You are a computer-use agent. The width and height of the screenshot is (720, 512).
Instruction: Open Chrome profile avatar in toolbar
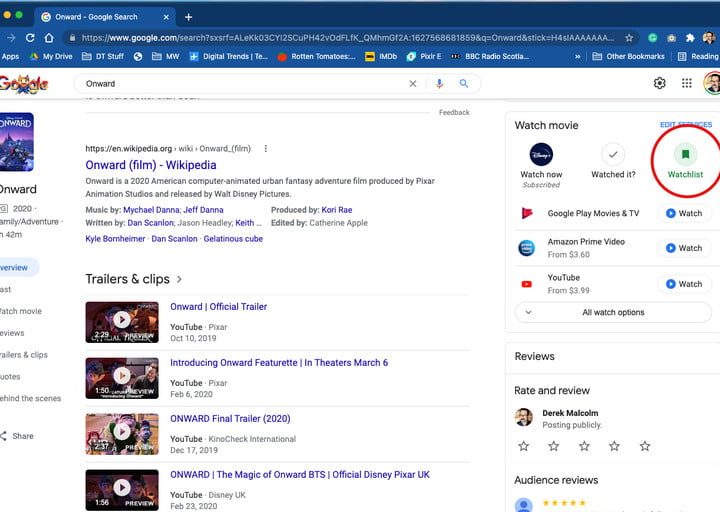point(709,38)
